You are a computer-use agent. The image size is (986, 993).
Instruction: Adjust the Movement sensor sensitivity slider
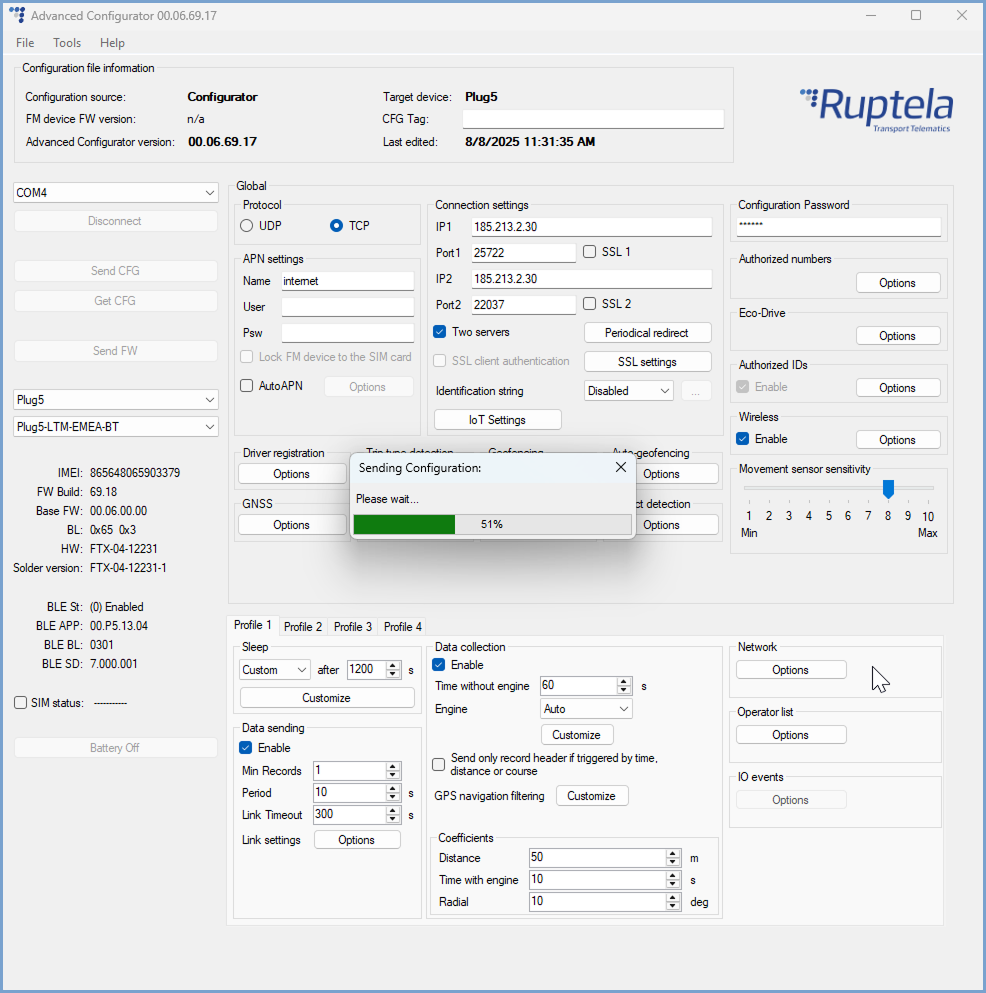click(x=888, y=488)
